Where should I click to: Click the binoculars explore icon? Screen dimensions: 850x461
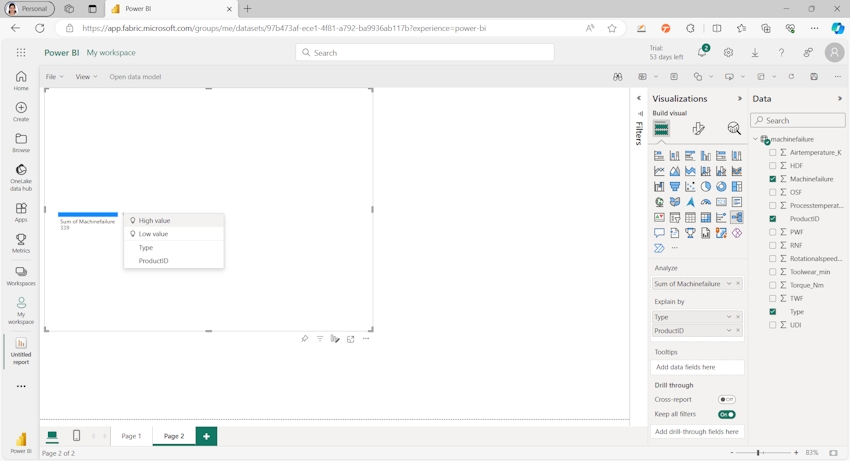[617, 77]
